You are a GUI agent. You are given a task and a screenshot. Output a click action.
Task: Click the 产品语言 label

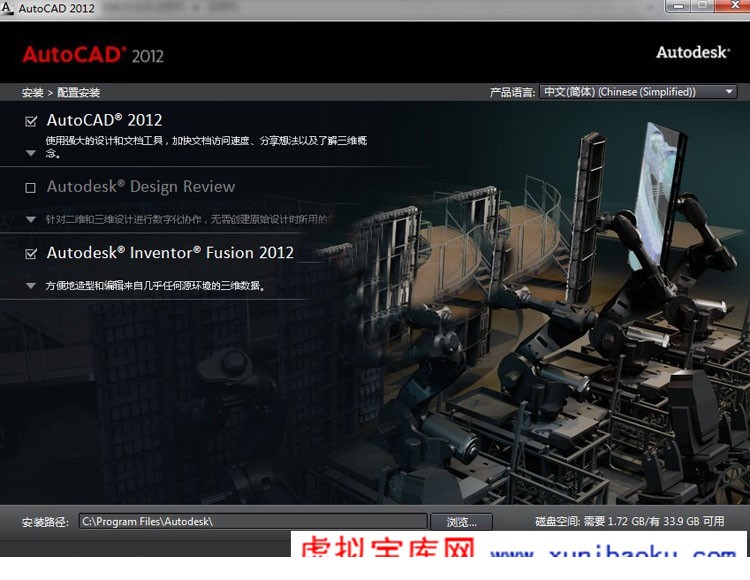(x=512, y=92)
